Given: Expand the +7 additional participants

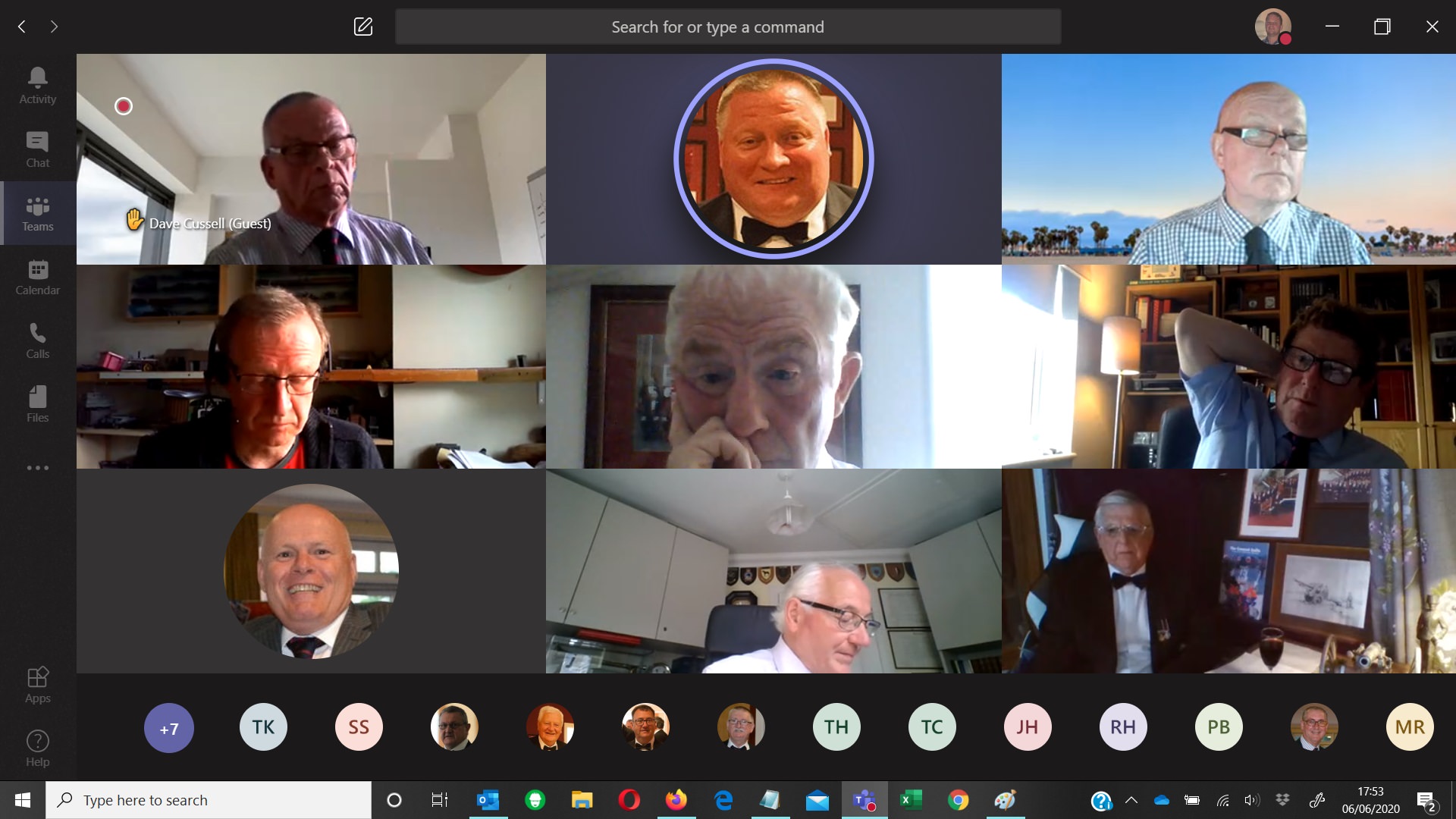Looking at the screenshot, I should point(168,728).
